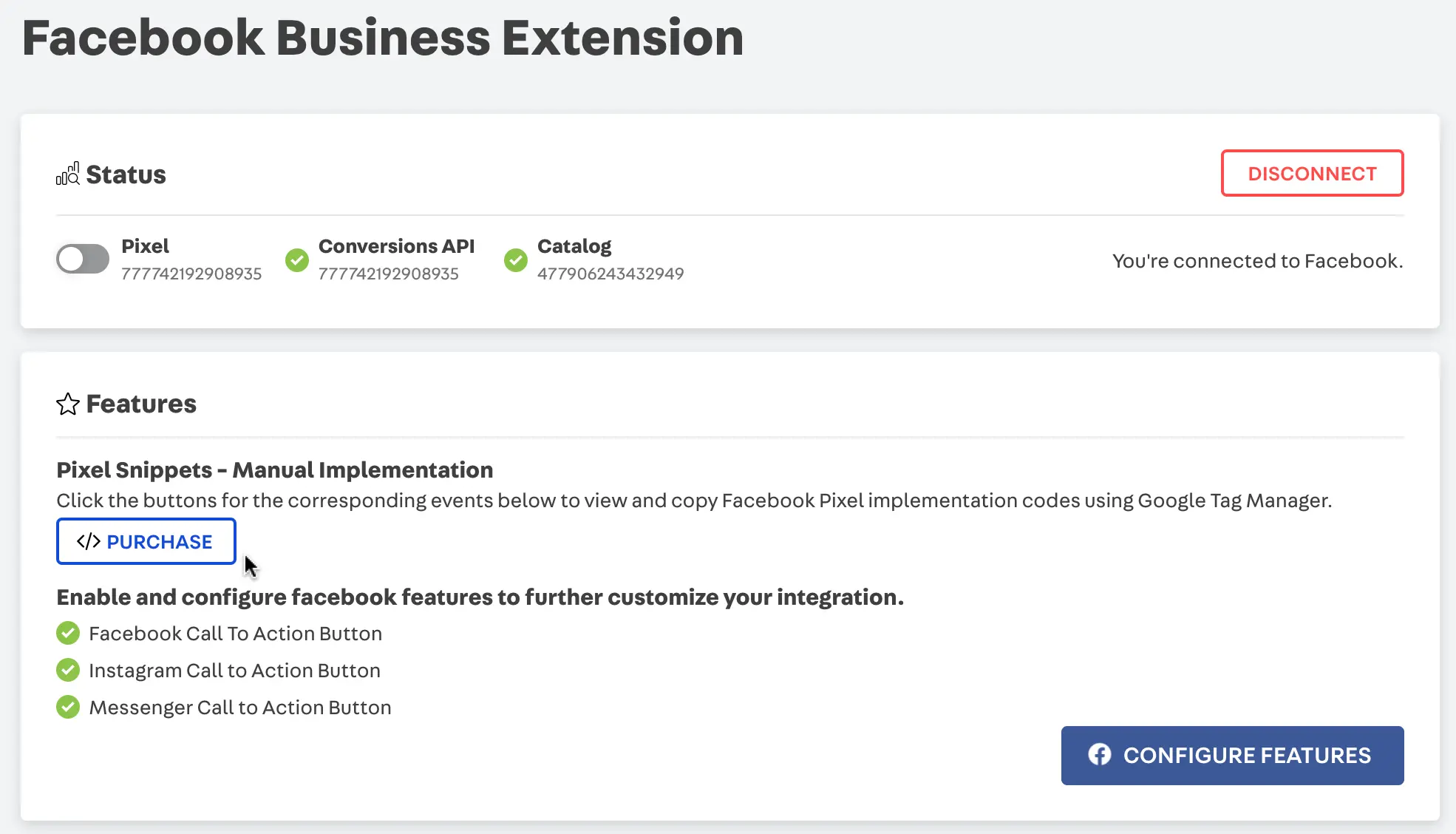Click the Pixel Snippets - Manual Implementation heading
Viewport: 1456px width, 834px height.
coord(275,470)
